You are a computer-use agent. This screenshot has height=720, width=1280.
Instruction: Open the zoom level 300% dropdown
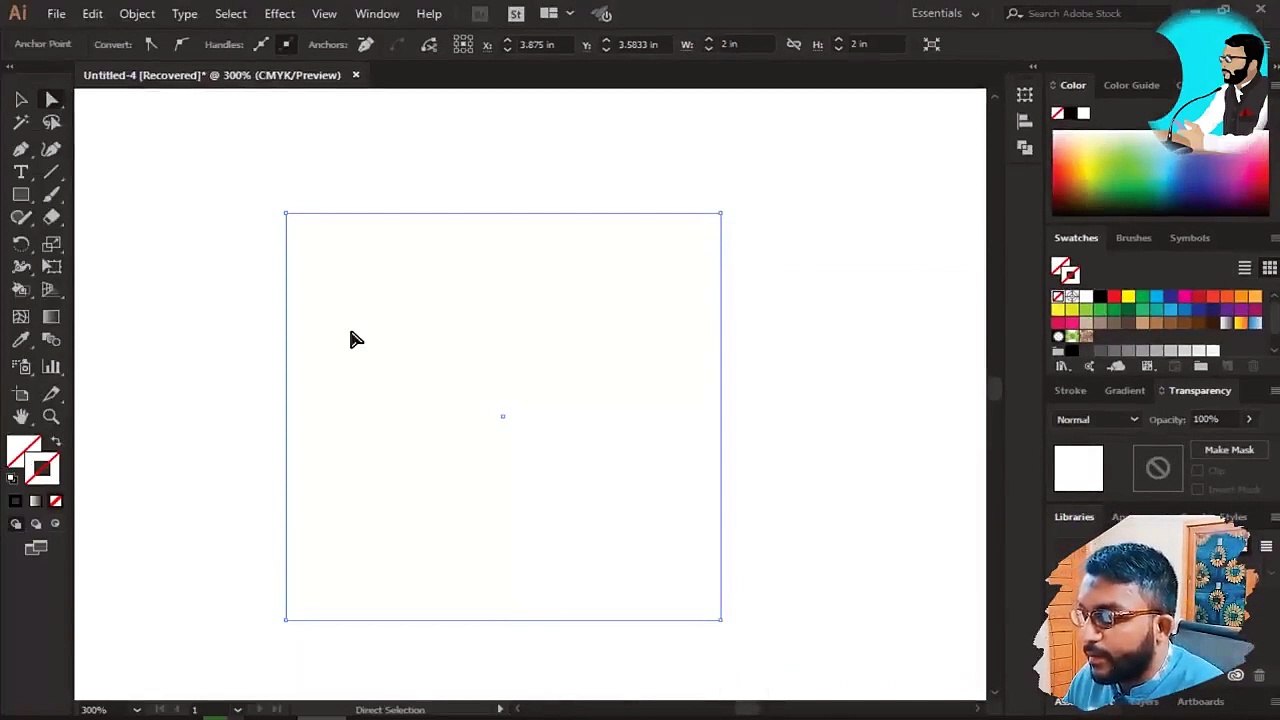[x=137, y=710]
